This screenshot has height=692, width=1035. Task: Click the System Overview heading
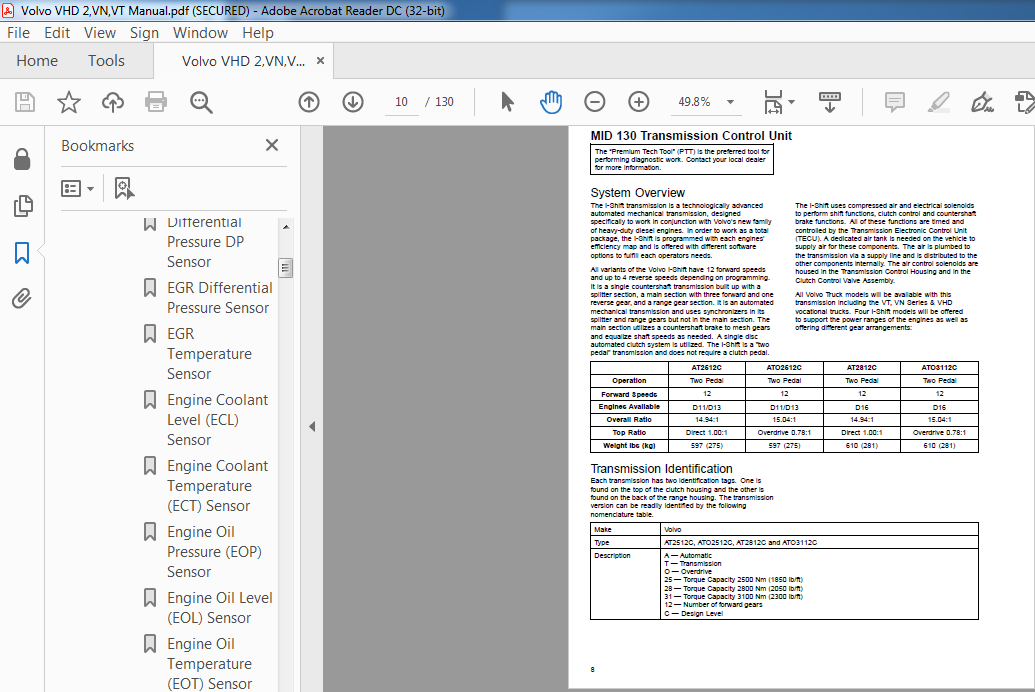638,193
